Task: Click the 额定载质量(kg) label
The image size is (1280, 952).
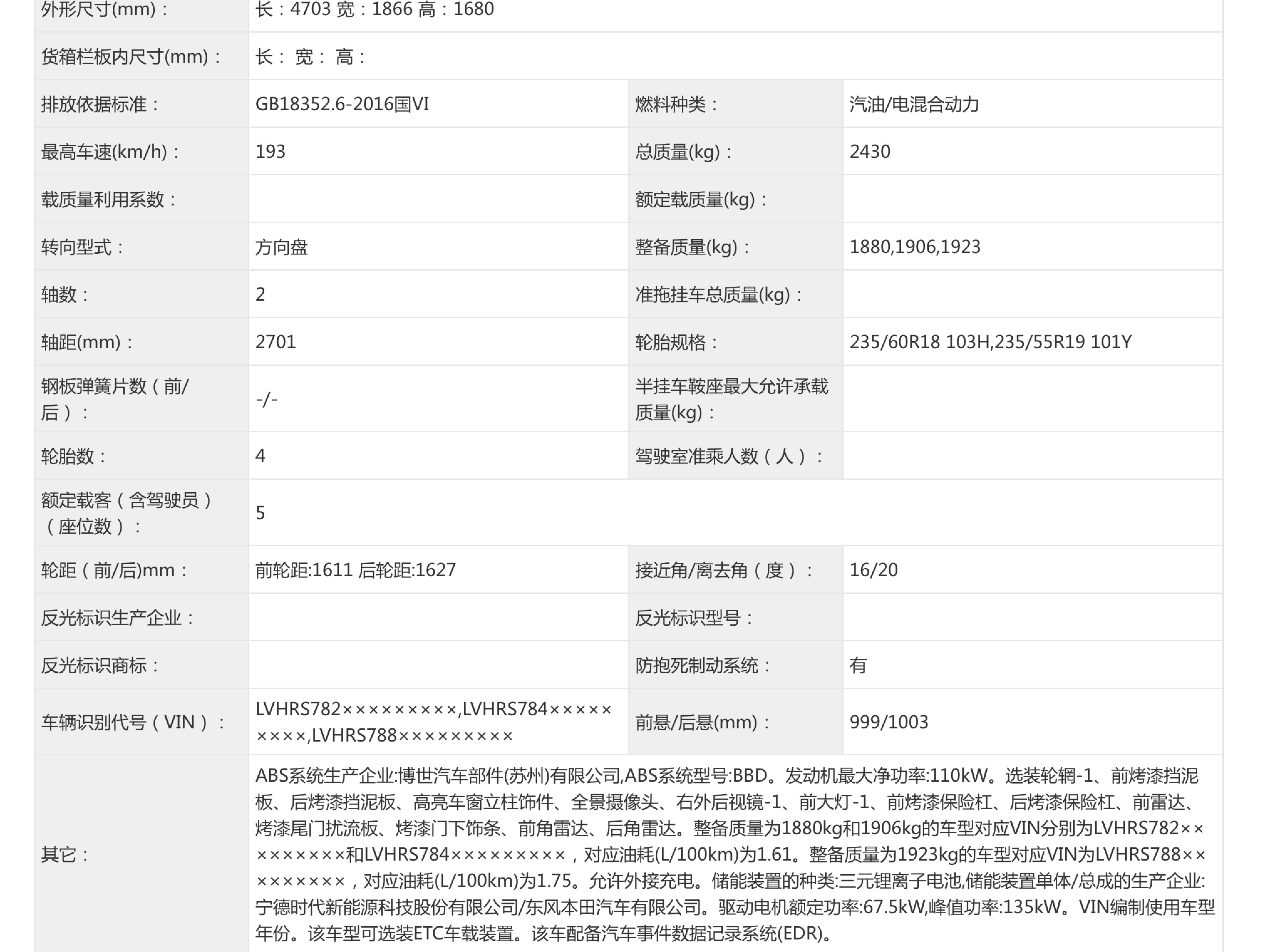Action: point(701,200)
